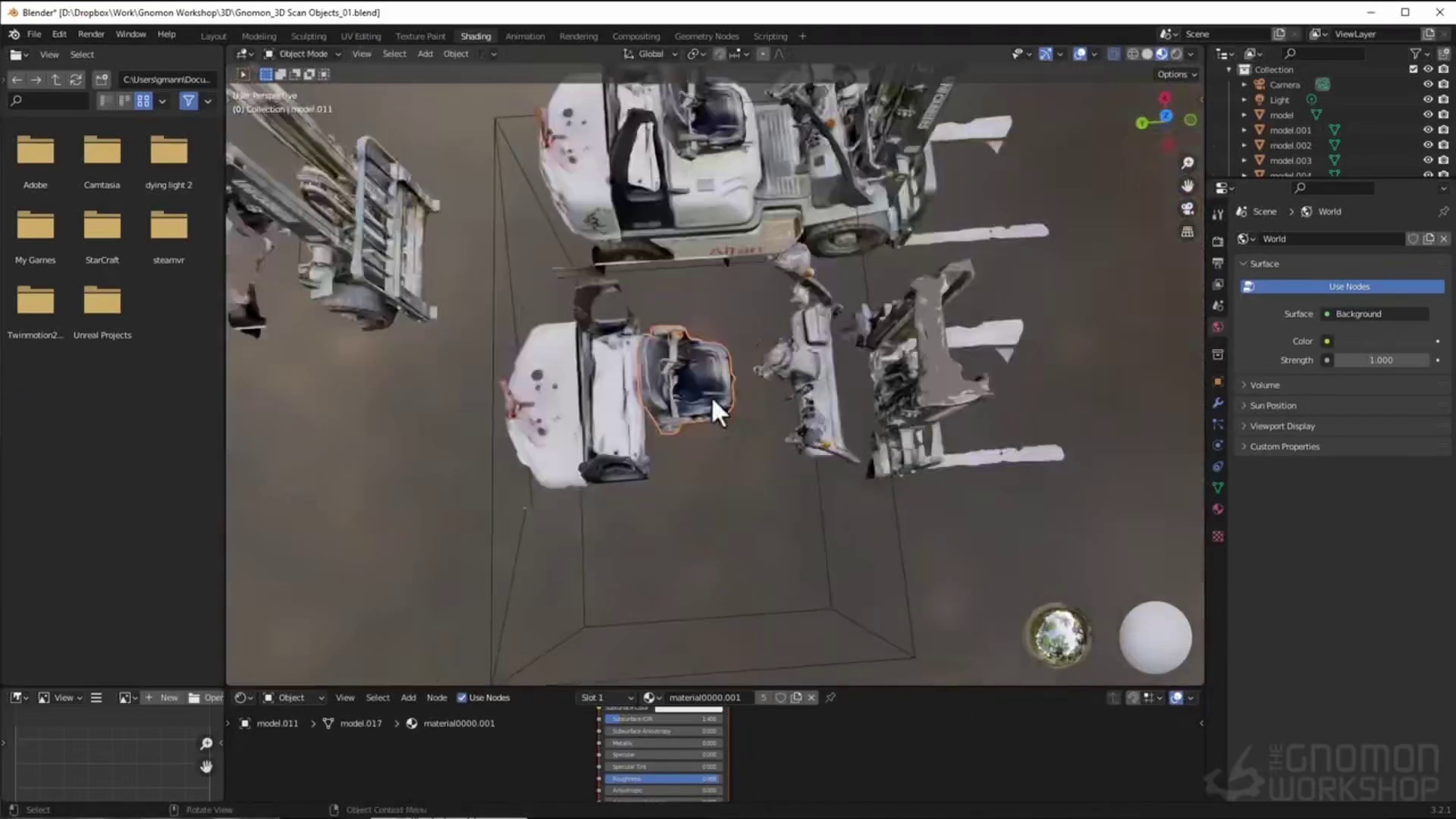This screenshot has width=1456, height=819.
Task: Hide the Light object in viewport
Action: click(1428, 100)
